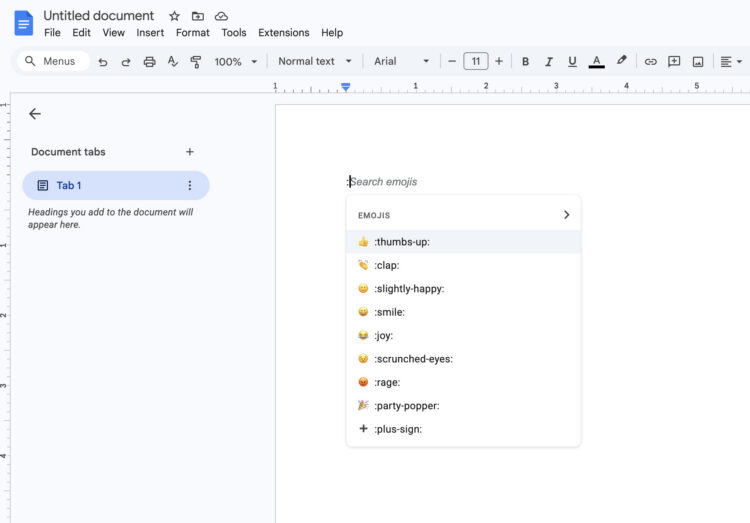Open the Tools menu
This screenshot has height=523, width=750.
[234, 33]
